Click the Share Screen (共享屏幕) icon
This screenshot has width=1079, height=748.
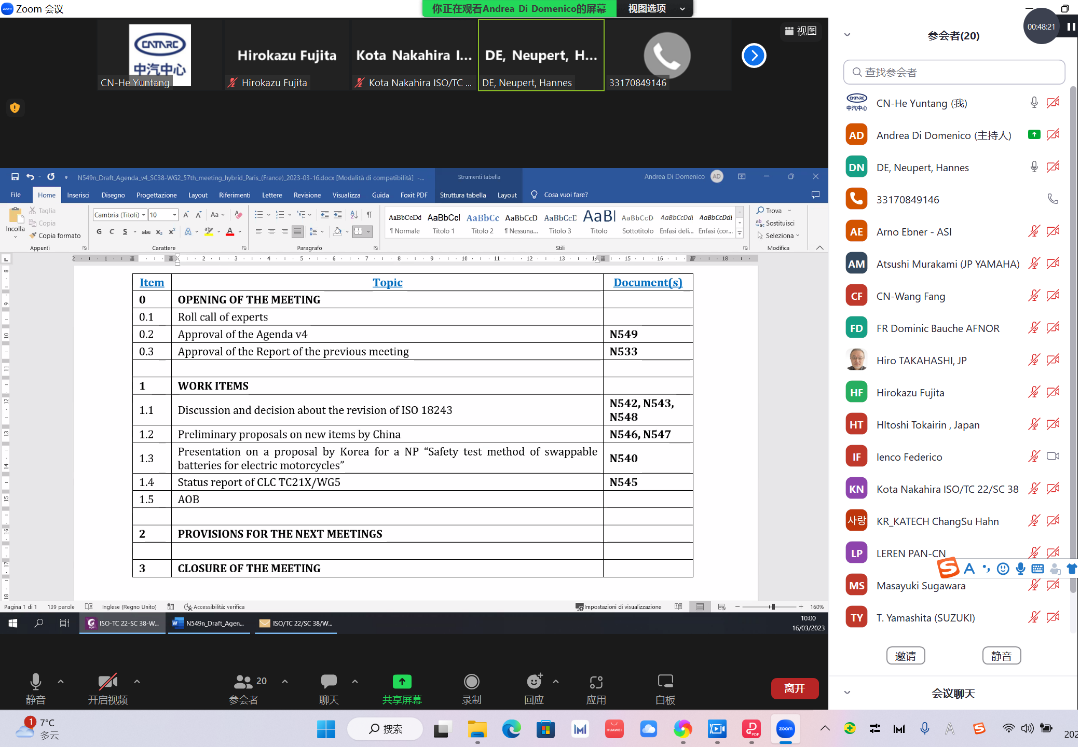pyautogui.click(x=401, y=683)
